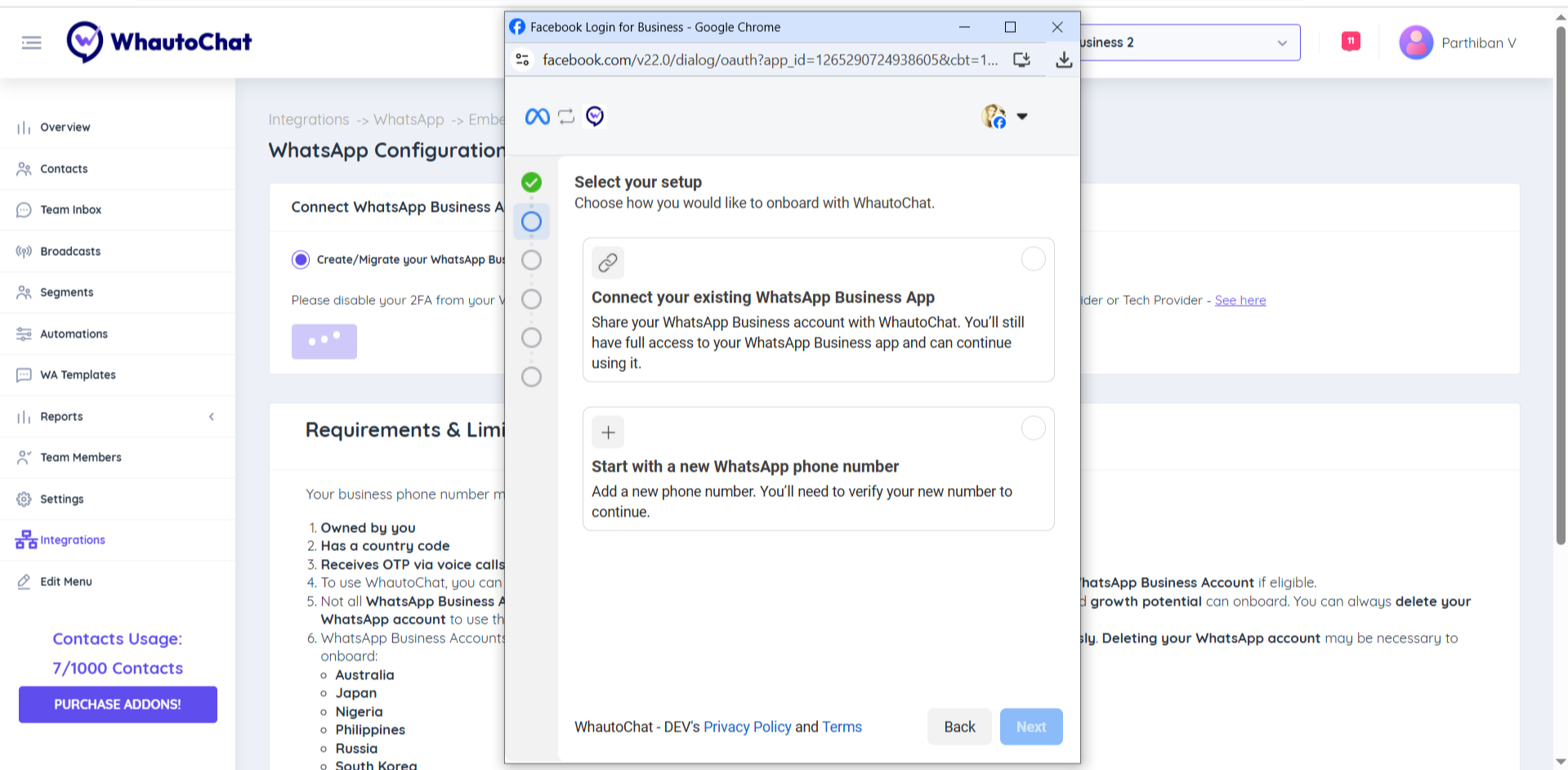Click the plus icon on new phone number card

point(608,432)
